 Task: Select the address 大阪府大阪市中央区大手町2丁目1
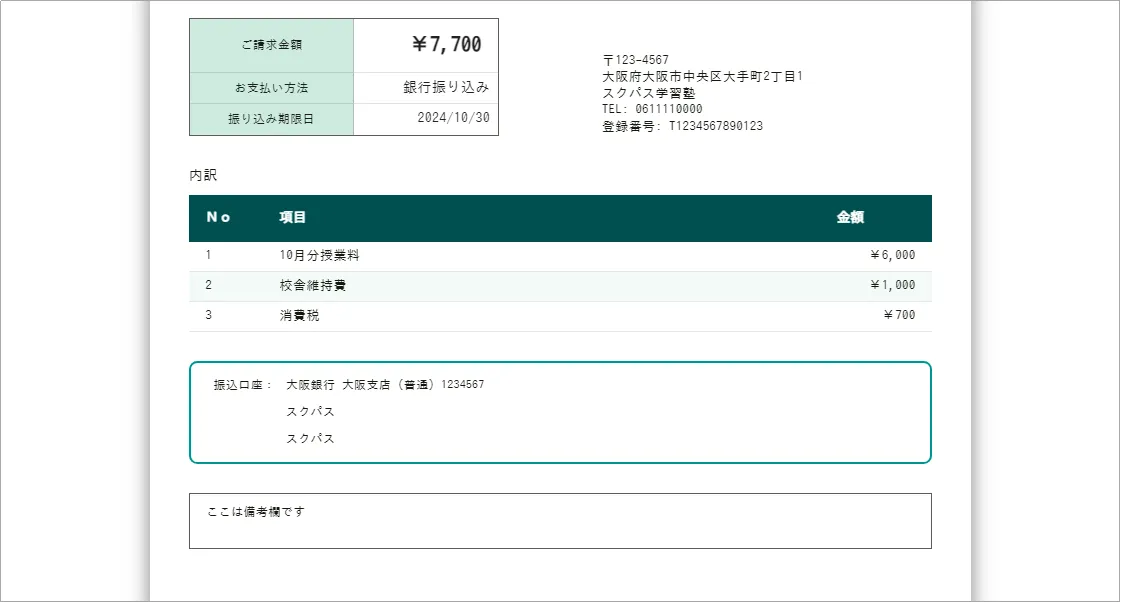pyautogui.click(x=703, y=77)
